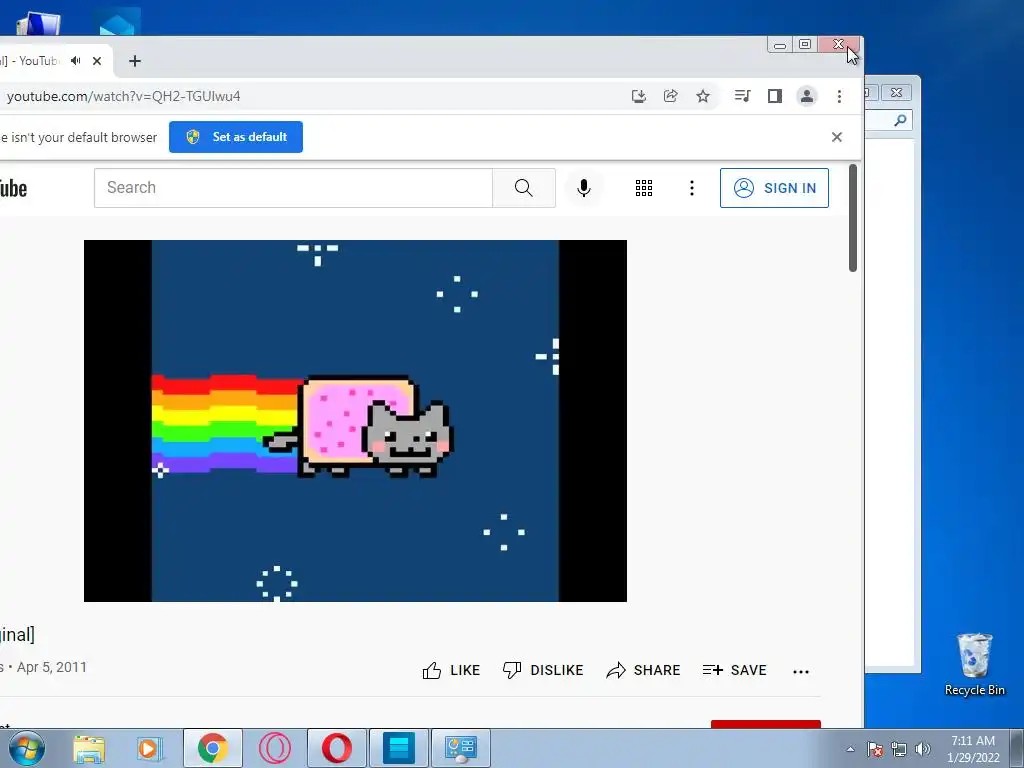Screen dimensions: 1024x768
Task: Click the Apr 5, 2011 upload date
Action: tap(52, 667)
